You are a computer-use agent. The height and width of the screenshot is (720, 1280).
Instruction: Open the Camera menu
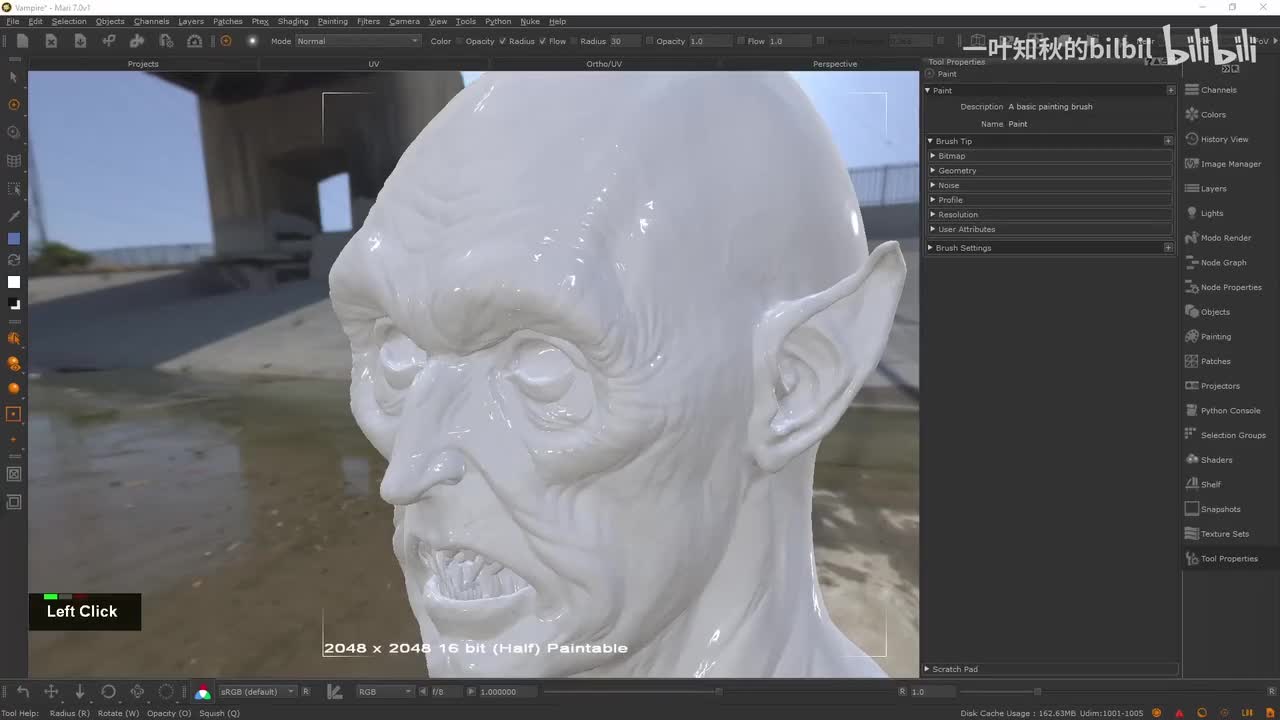(x=404, y=21)
